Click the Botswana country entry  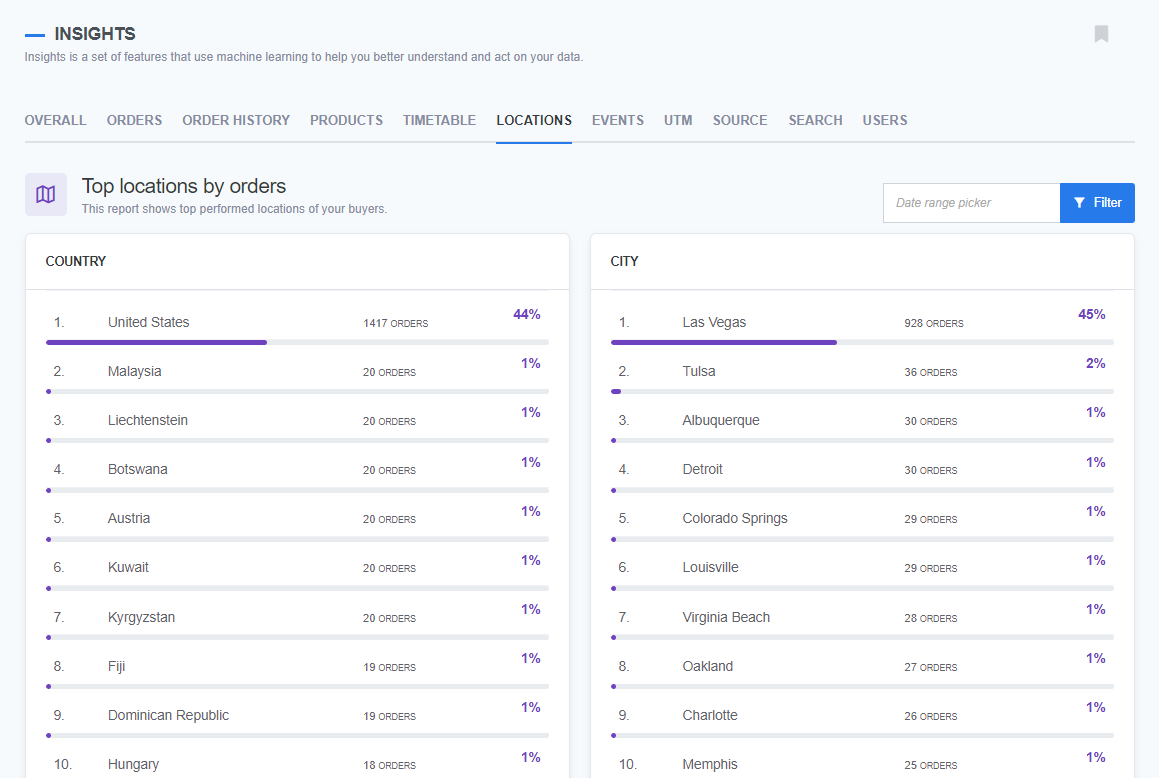pos(297,470)
